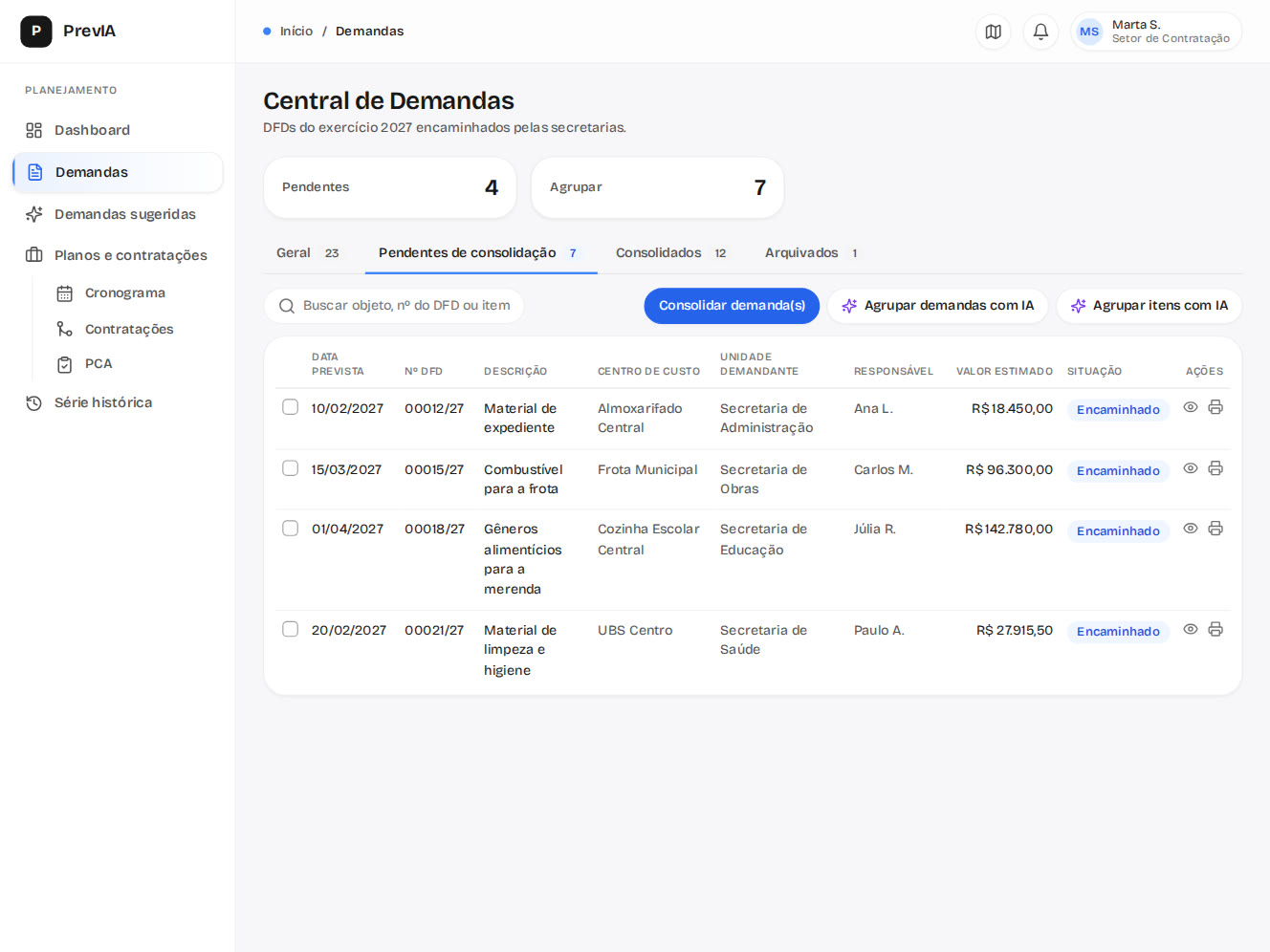The image size is (1270, 952).
Task: Click Agrupar demandas com IA
Action: point(938,306)
